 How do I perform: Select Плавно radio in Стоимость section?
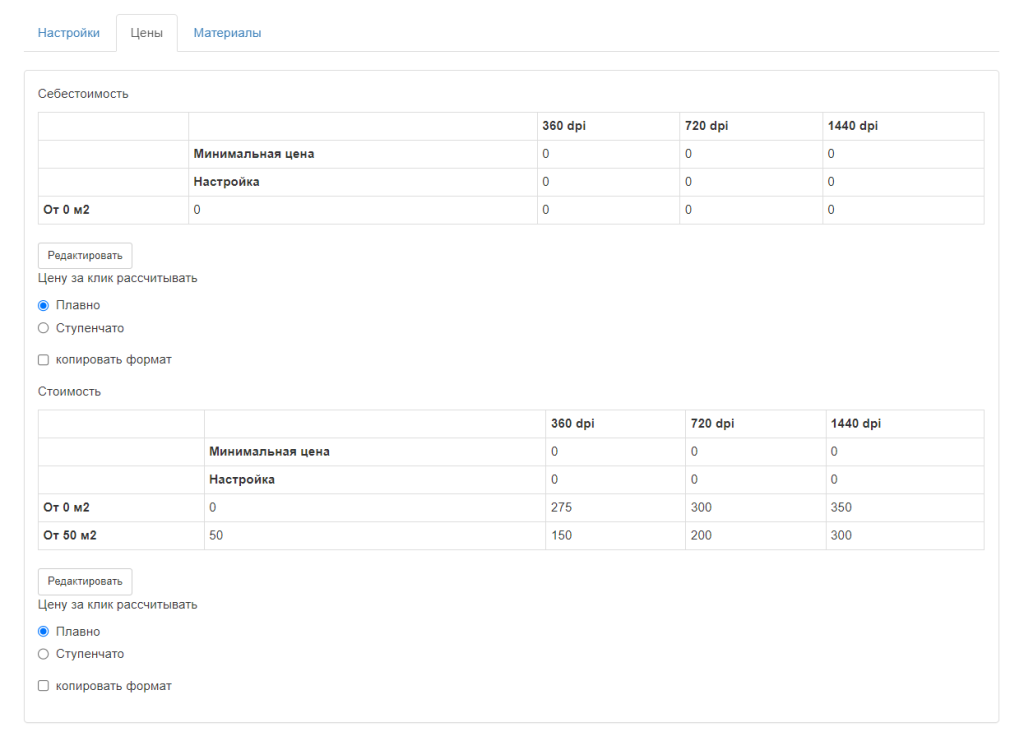43,632
